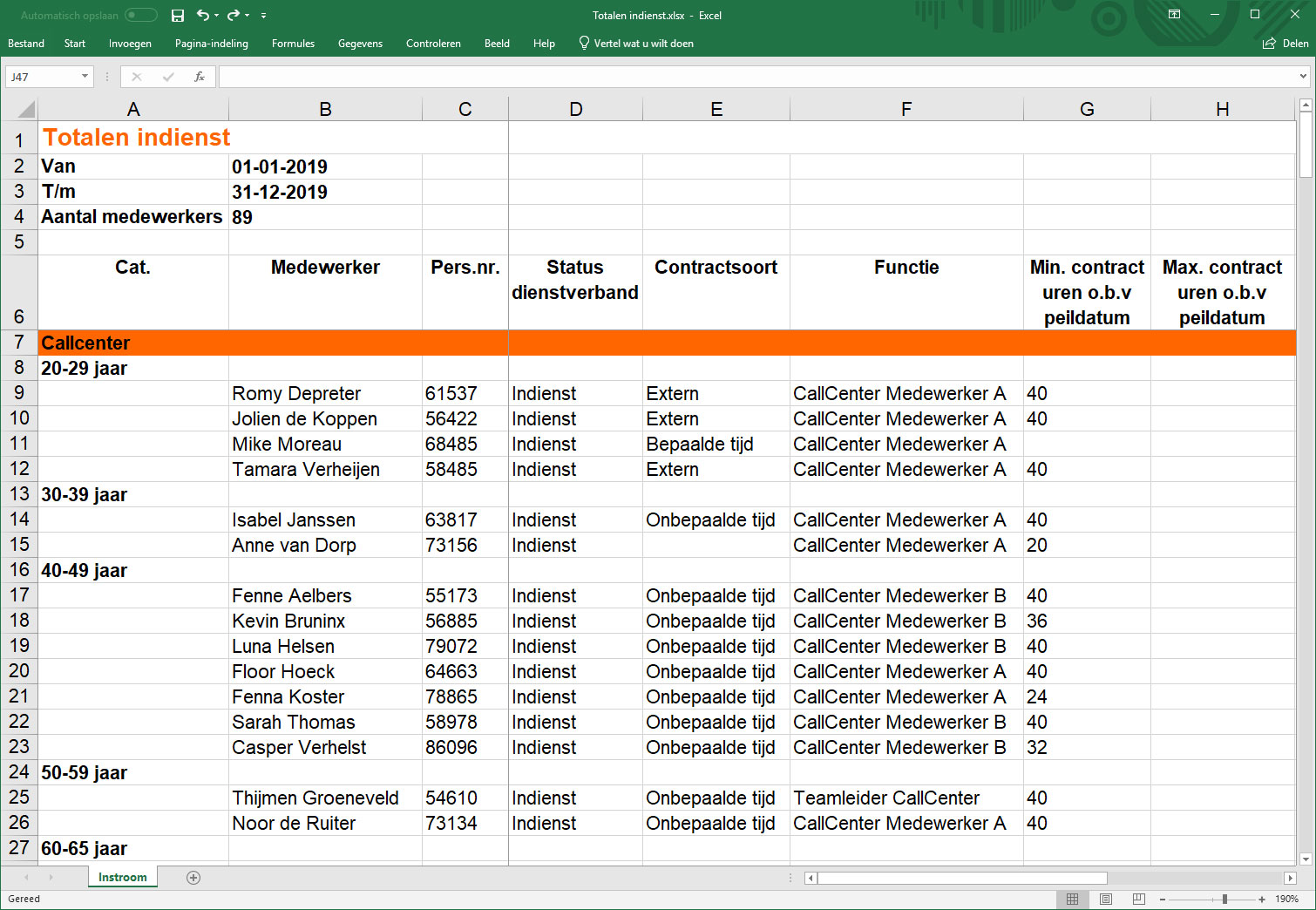Screen dimensions: 1316x910
Task: Switch to the Start ribbon tab
Action: pyautogui.click(x=75, y=44)
